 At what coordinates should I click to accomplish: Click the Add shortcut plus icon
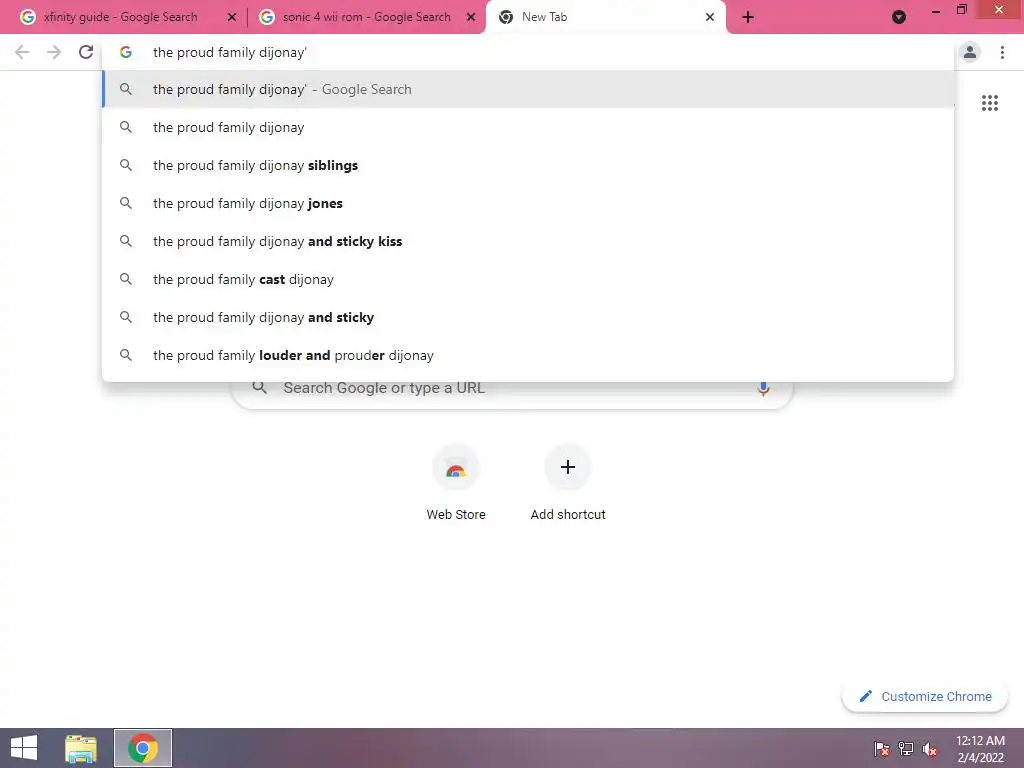pos(568,467)
